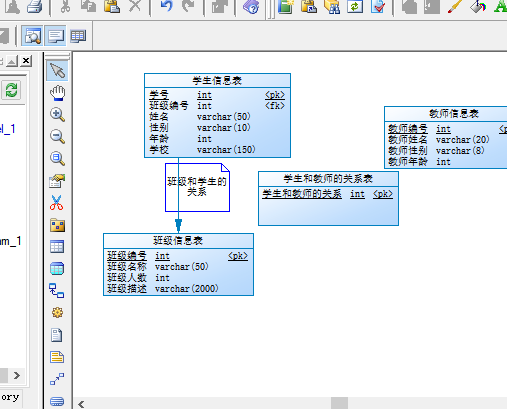Screen dimensions: 507x409
Task: Select the File tool in the palette
Action: pos(57,335)
